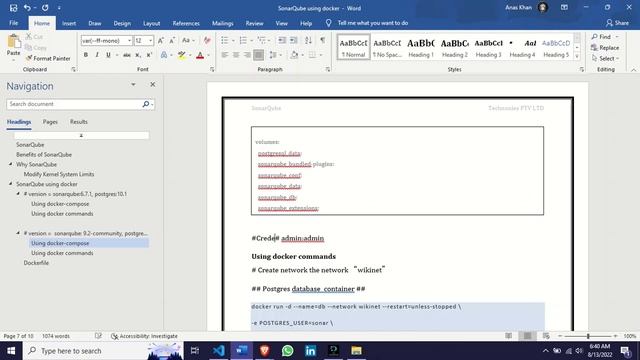Decrease paragraph indent
The width and height of the screenshot is (640, 360).
pos(282,40)
